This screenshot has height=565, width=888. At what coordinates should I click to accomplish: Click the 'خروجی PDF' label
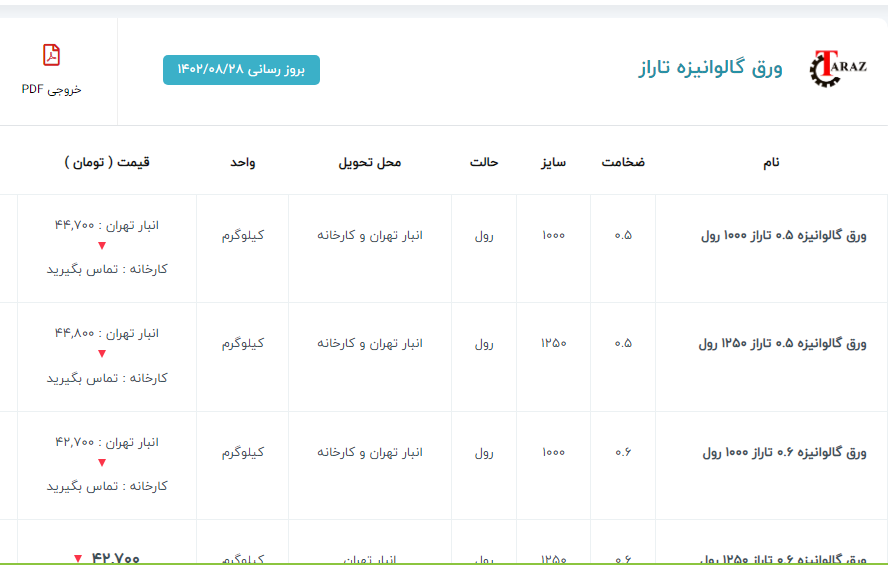(x=51, y=89)
